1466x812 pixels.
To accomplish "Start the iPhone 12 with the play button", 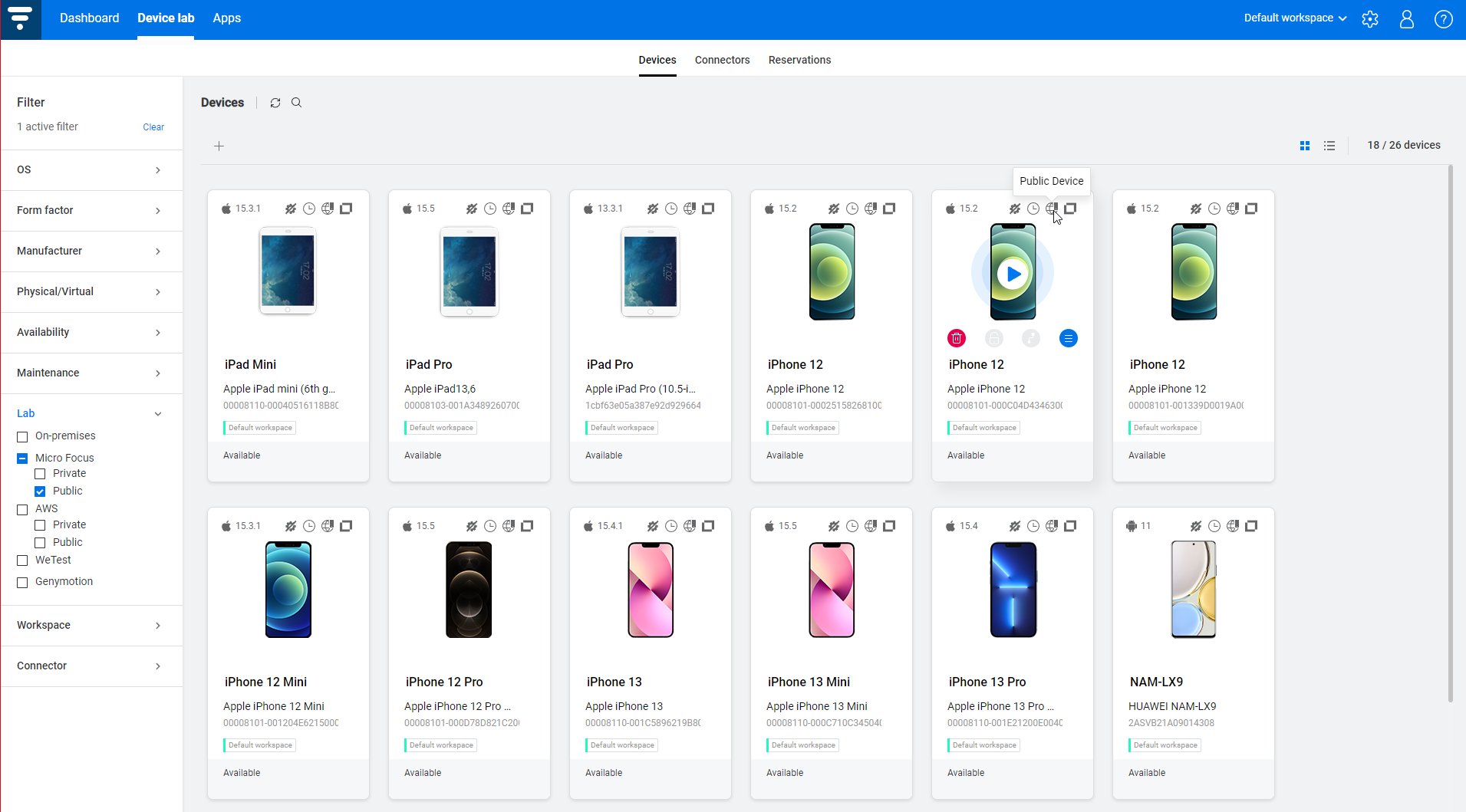I will [x=1012, y=272].
